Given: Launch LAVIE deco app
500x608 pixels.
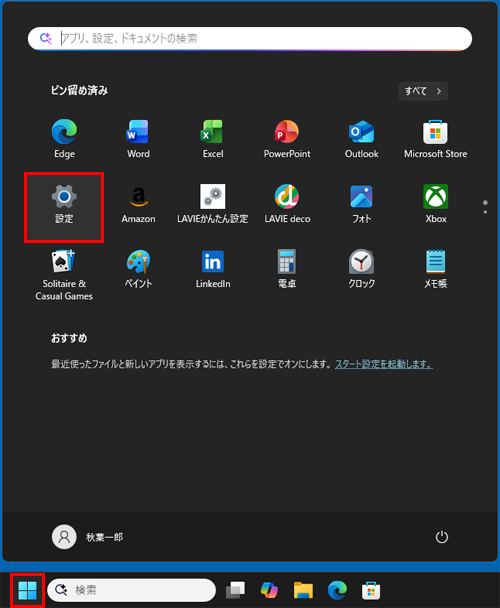Looking at the screenshot, I should (287, 204).
